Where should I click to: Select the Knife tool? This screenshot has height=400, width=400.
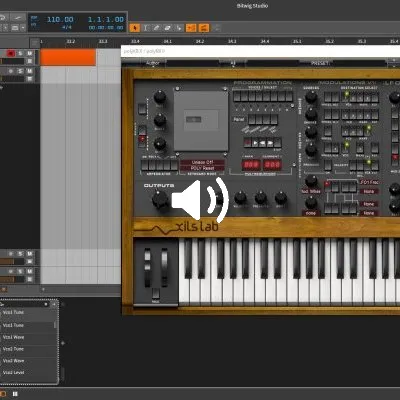pos(179,28)
